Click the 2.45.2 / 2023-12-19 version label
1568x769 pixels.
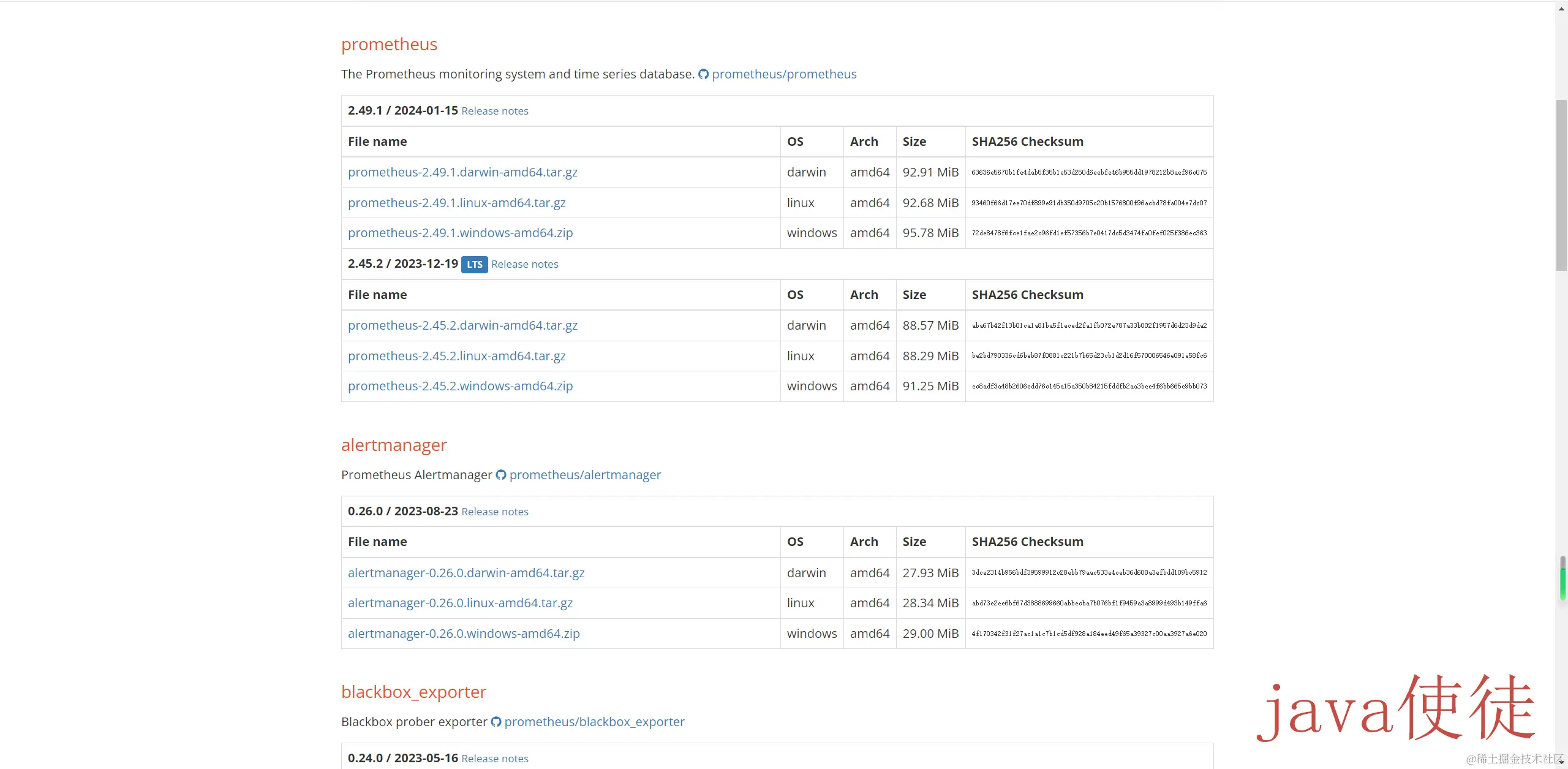click(403, 263)
